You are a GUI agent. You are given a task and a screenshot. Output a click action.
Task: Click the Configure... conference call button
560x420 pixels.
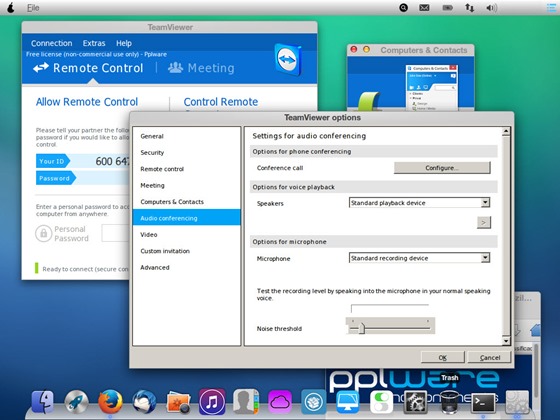coord(442,168)
